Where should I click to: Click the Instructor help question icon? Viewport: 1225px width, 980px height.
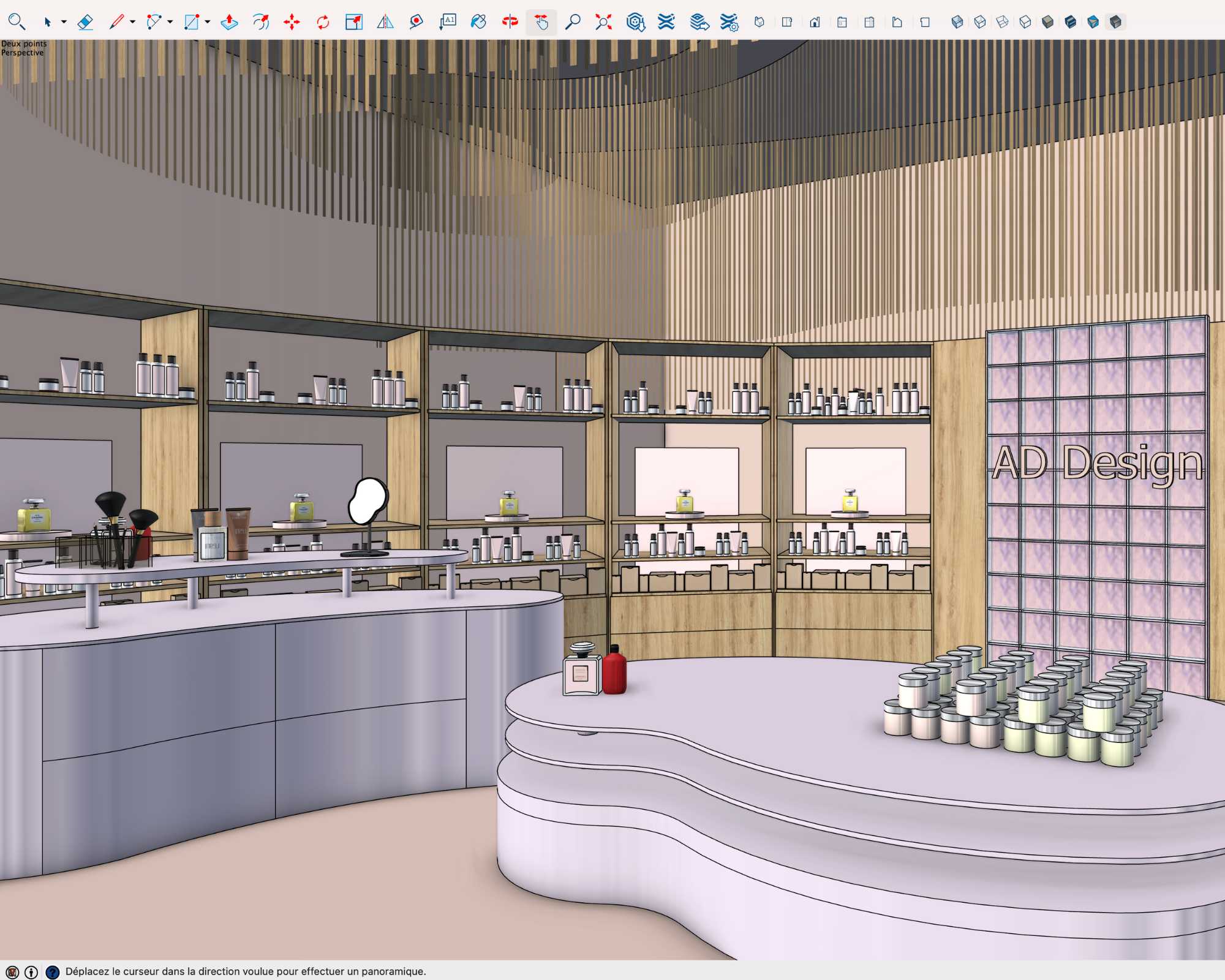53,972
